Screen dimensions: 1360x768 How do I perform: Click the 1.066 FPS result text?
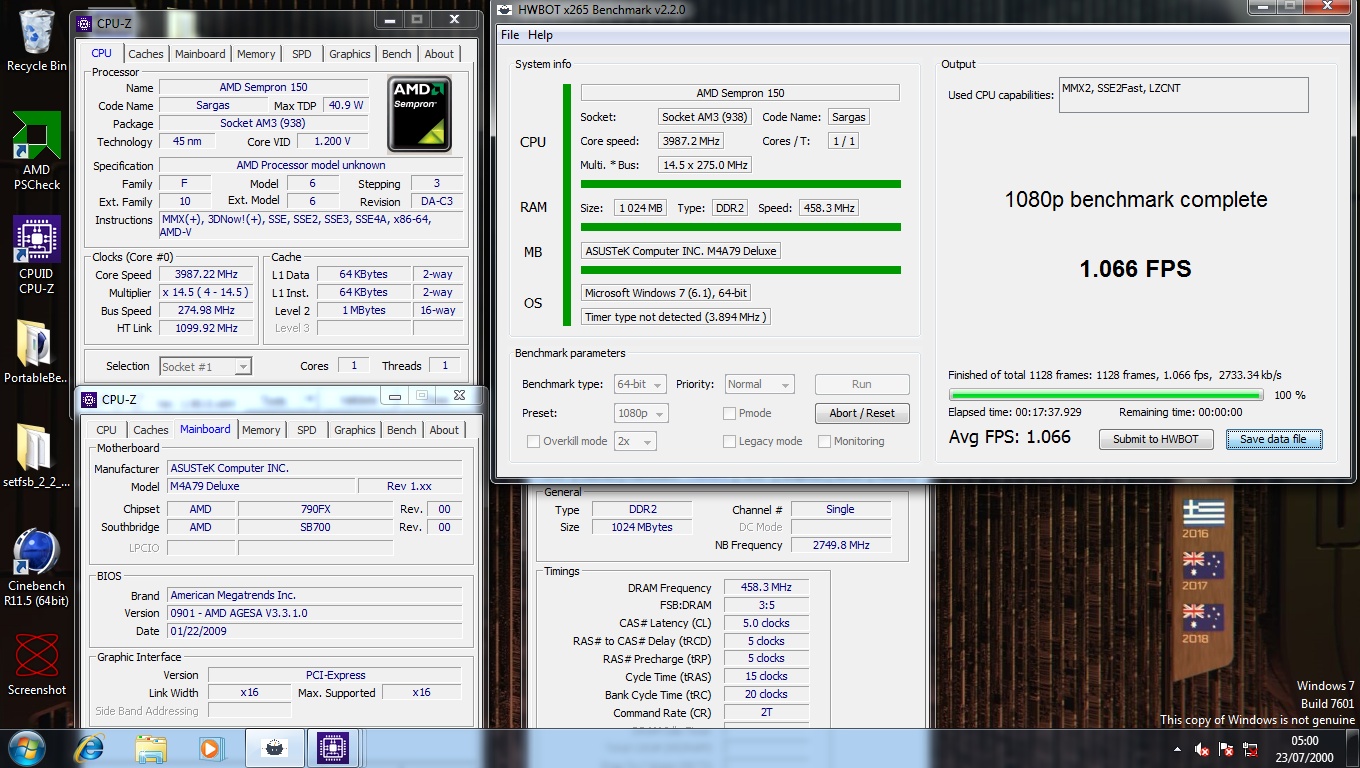1135,269
